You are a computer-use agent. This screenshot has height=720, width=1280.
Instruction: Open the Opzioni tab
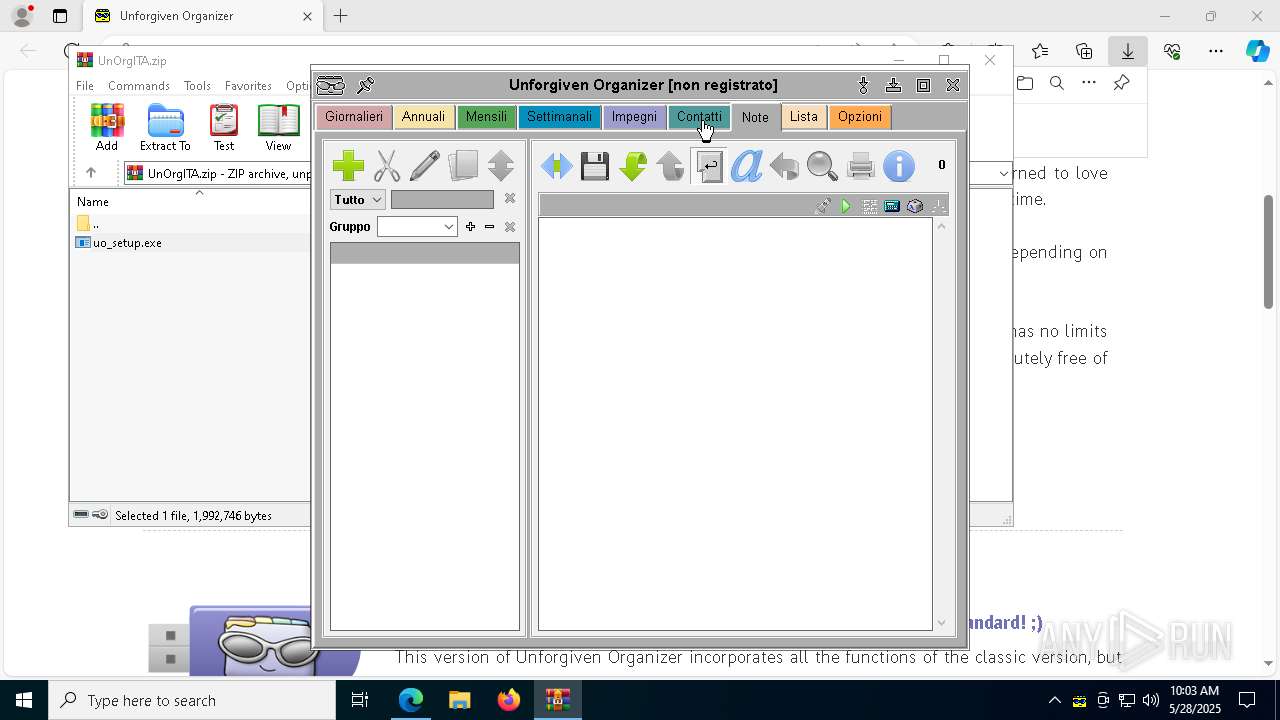coord(860,117)
